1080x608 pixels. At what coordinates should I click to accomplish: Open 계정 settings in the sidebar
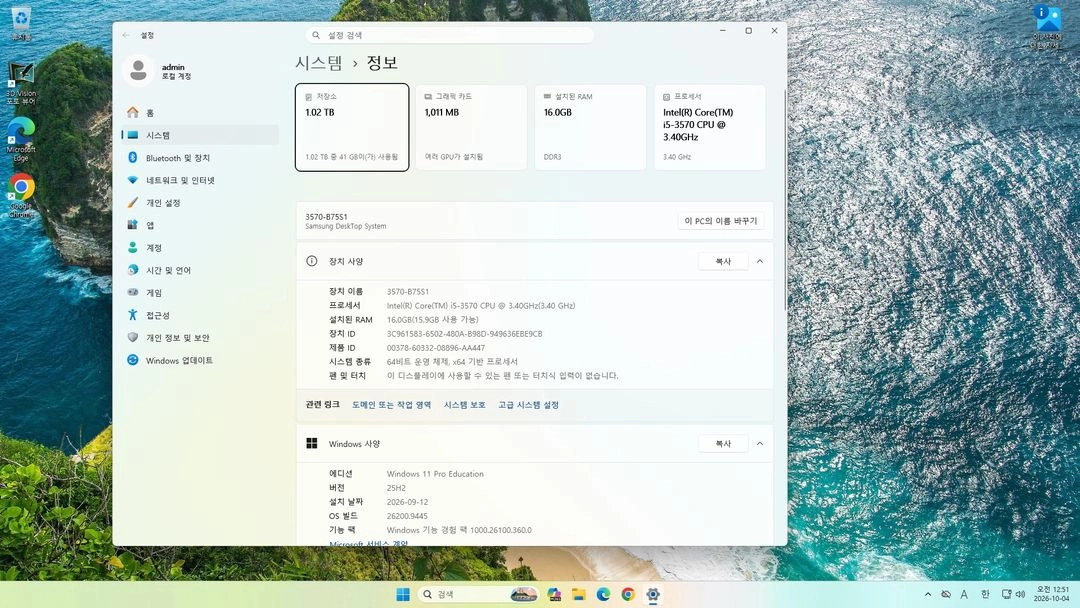click(x=200, y=248)
